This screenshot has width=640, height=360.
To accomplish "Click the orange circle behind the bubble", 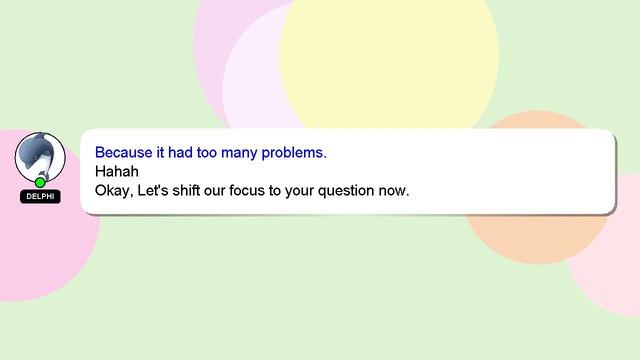I will coord(536,239).
